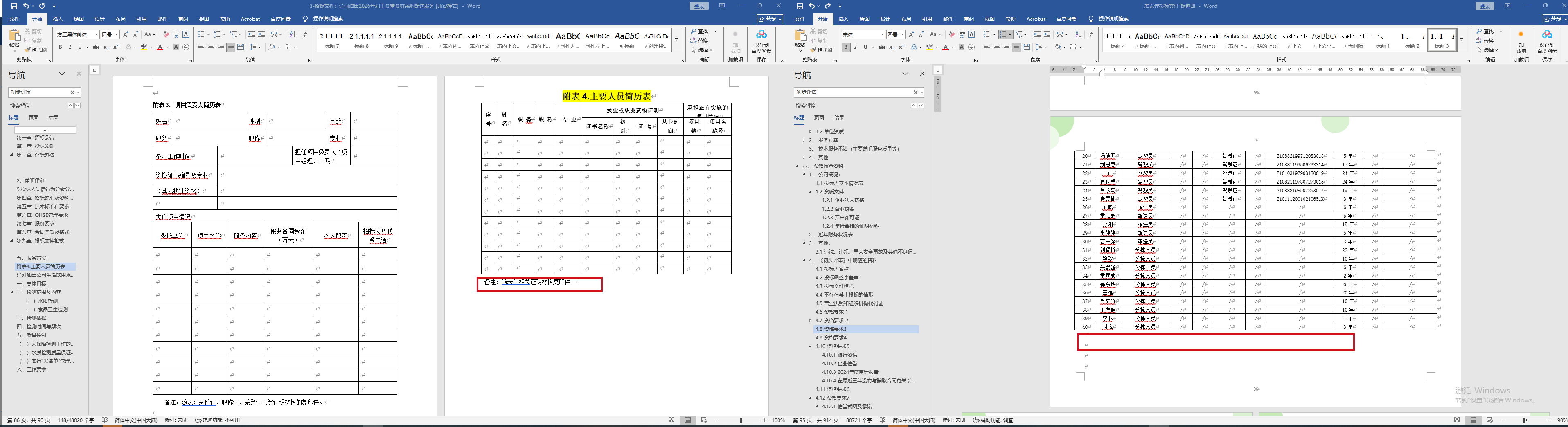Switch to 结果 tab in right navigation pane

[839, 117]
